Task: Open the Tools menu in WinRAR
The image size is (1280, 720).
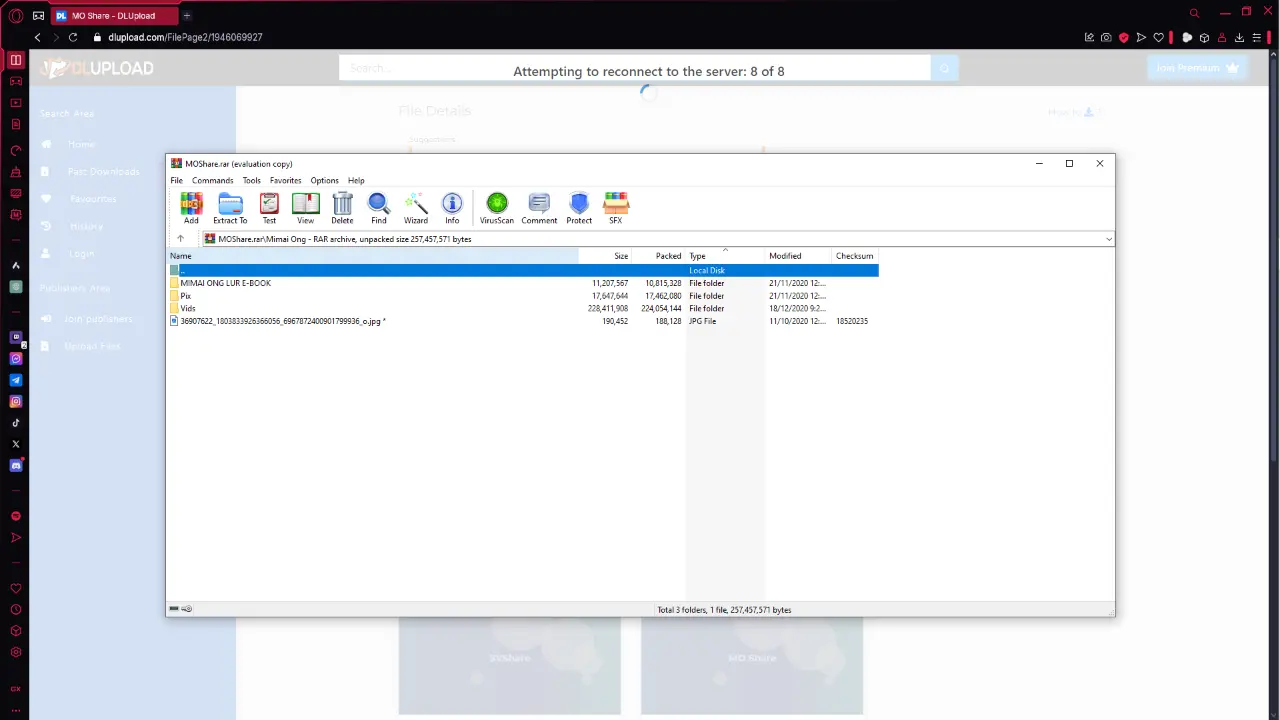Action: (x=251, y=181)
